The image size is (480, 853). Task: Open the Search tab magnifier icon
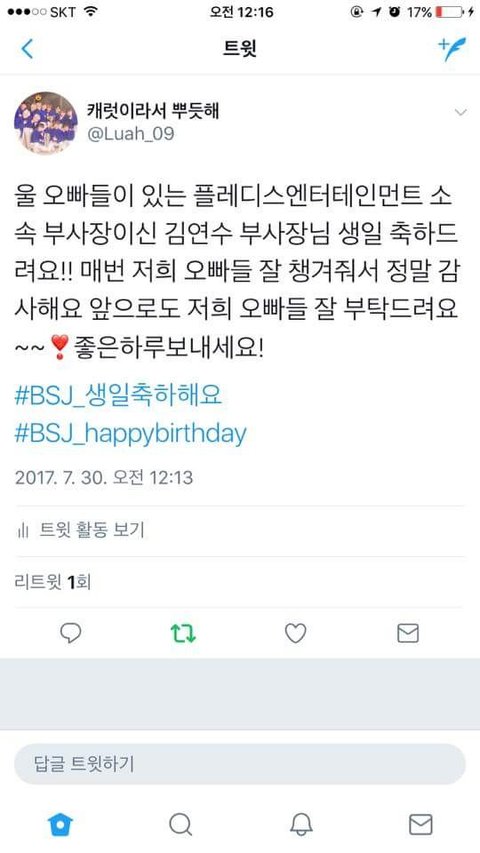pos(180,825)
